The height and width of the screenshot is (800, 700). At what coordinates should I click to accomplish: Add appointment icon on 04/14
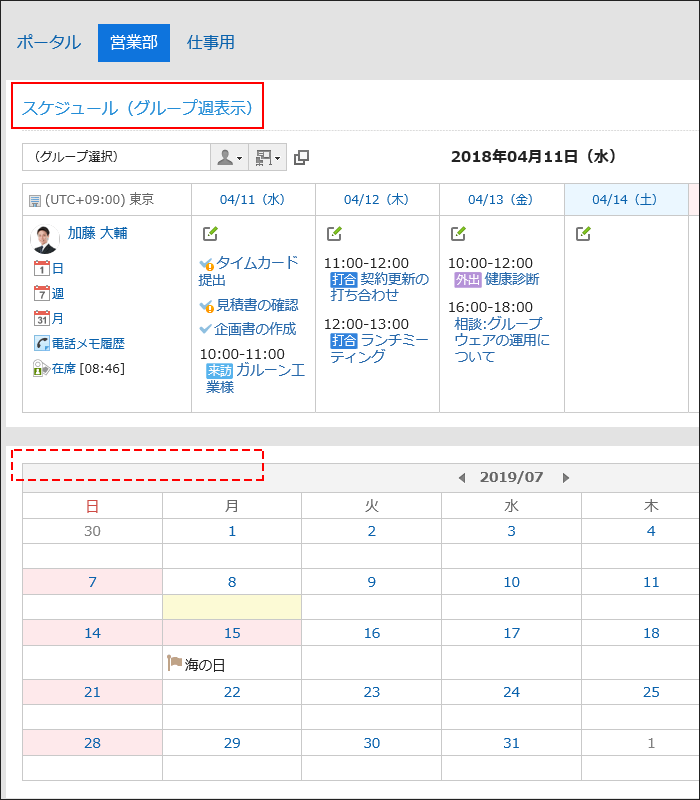pos(583,234)
